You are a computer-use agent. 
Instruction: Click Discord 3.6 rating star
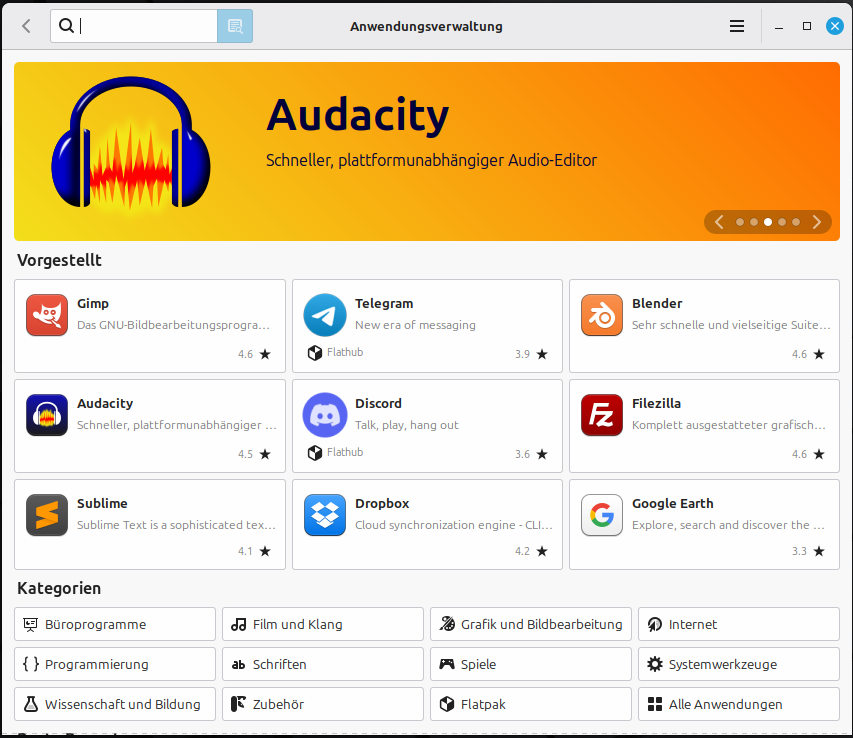[x=542, y=454]
